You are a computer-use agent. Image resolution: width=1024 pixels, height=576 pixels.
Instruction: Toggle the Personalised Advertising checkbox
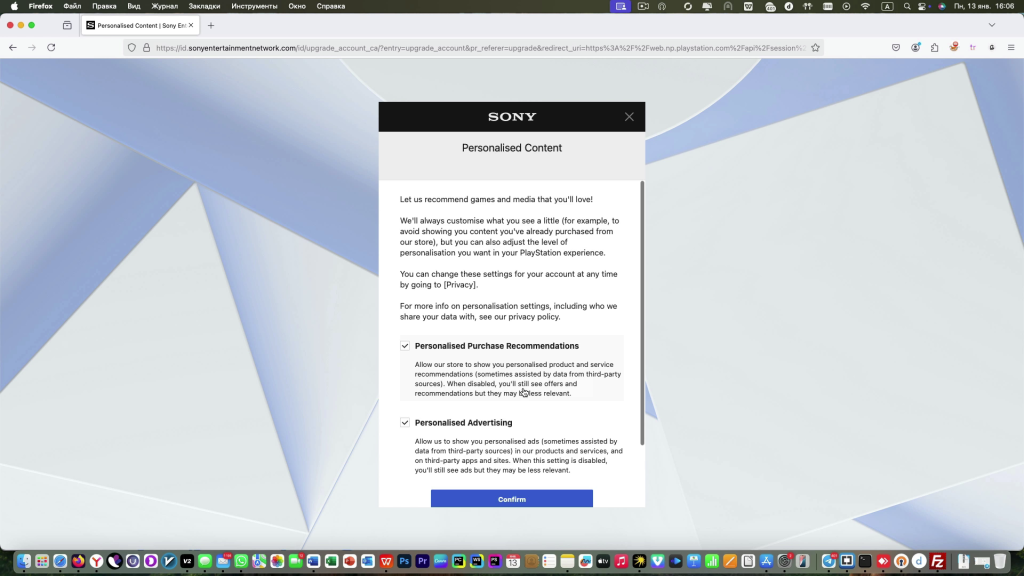tap(405, 423)
